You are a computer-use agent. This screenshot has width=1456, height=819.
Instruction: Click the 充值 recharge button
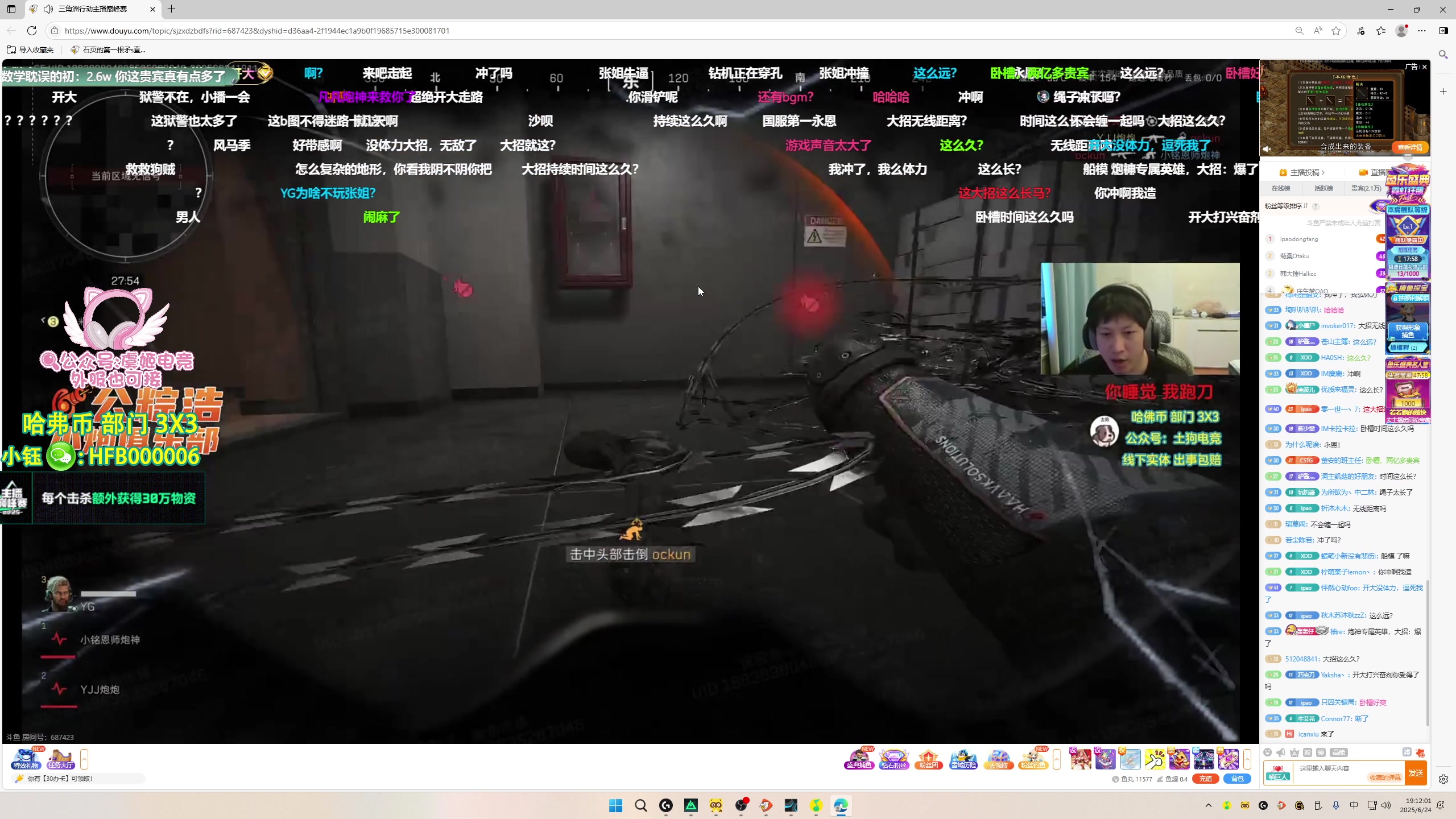pyautogui.click(x=1205, y=779)
